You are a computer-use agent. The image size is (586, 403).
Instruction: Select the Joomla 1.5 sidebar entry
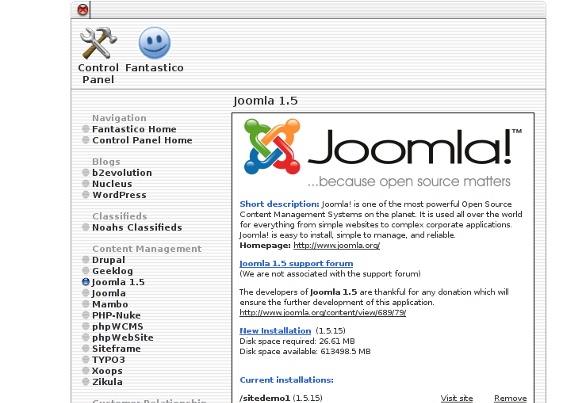(x=118, y=282)
